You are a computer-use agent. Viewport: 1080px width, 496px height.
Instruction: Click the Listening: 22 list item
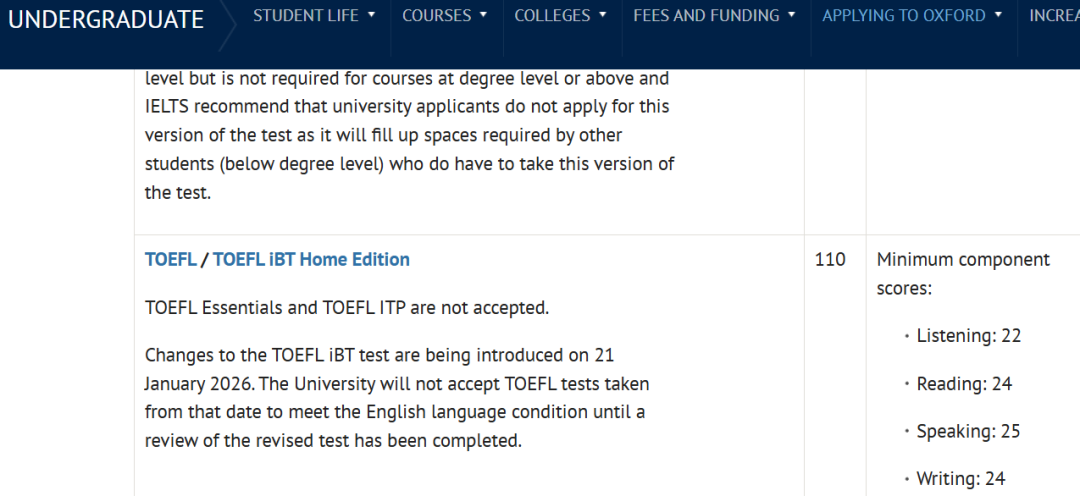tap(968, 336)
